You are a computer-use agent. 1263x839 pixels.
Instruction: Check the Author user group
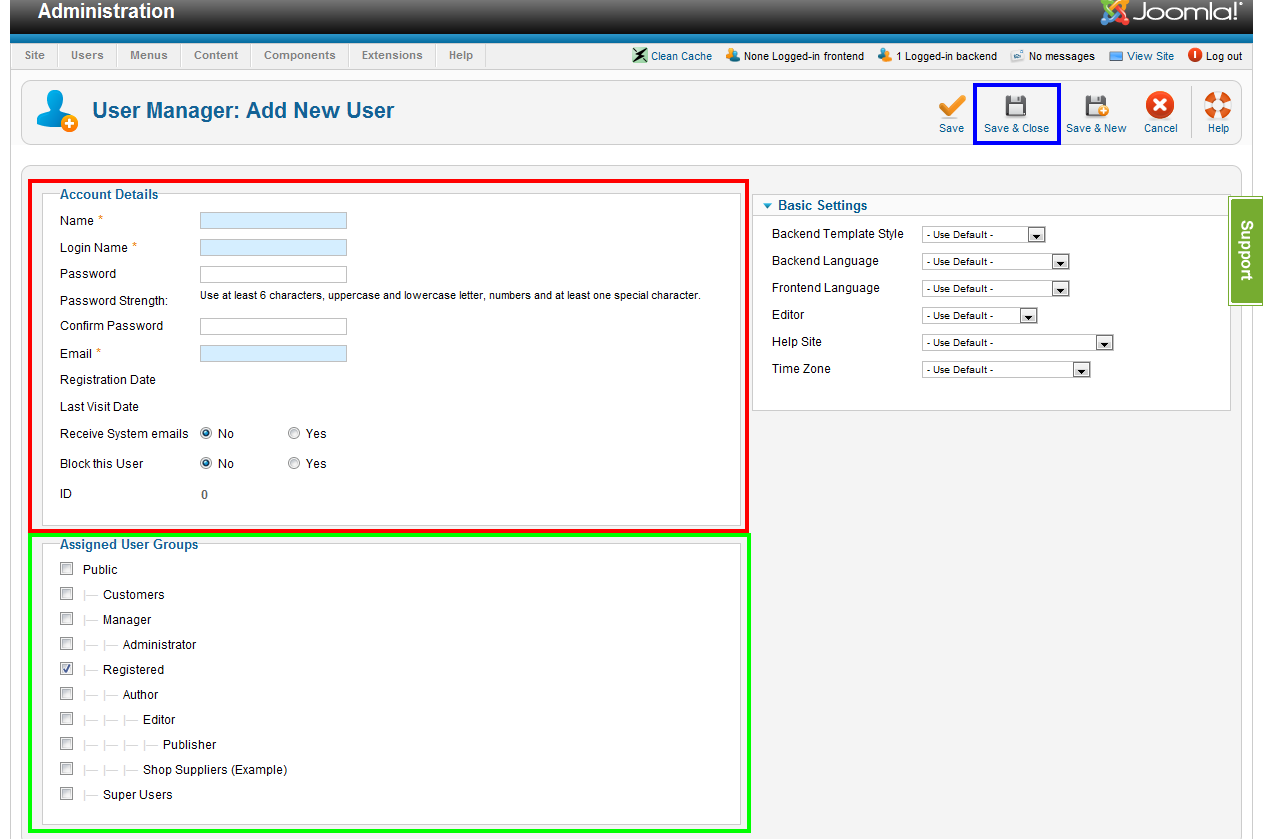coord(67,694)
